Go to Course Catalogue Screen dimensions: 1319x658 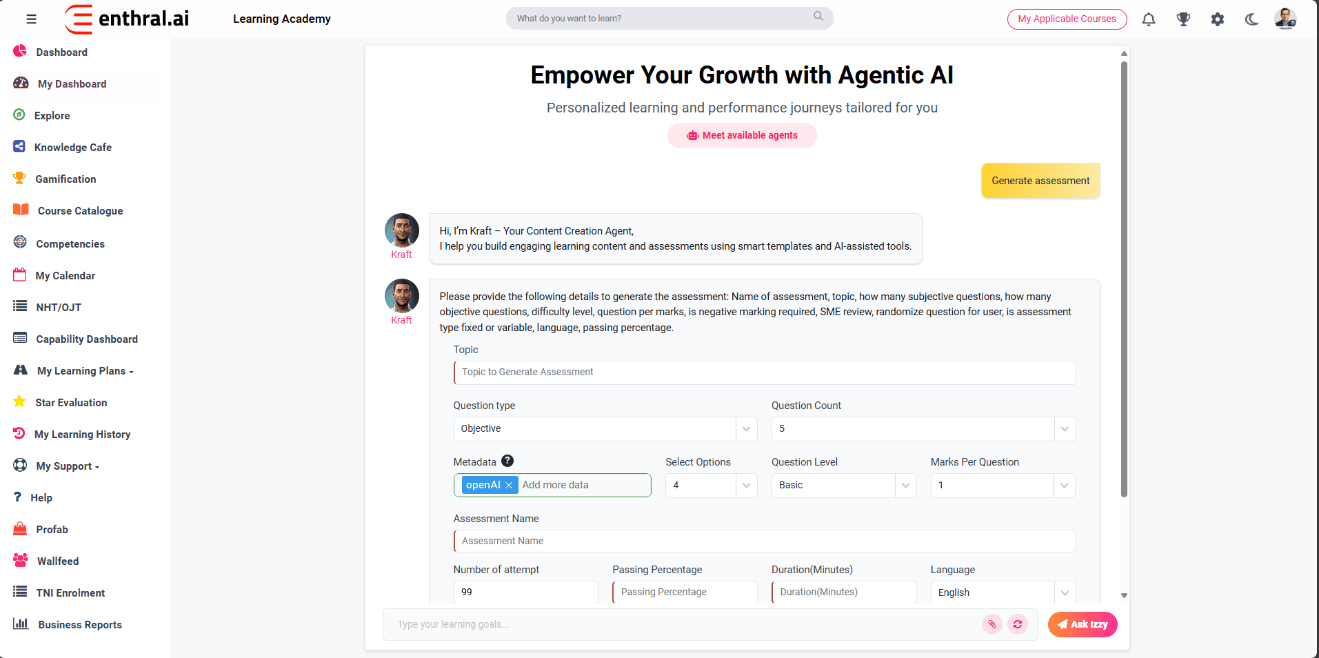[80, 211]
